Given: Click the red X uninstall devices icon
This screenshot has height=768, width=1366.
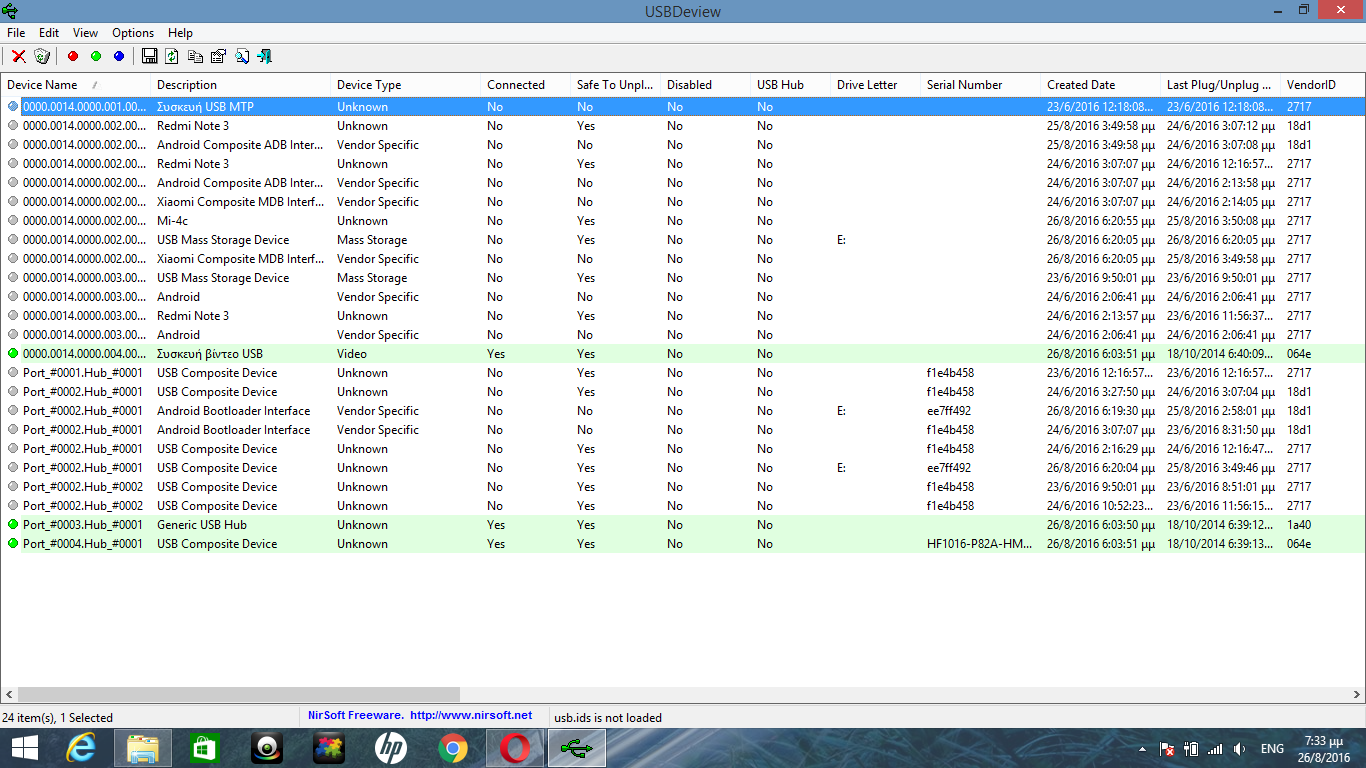Looking at the screenshot, I should point(18,57).
